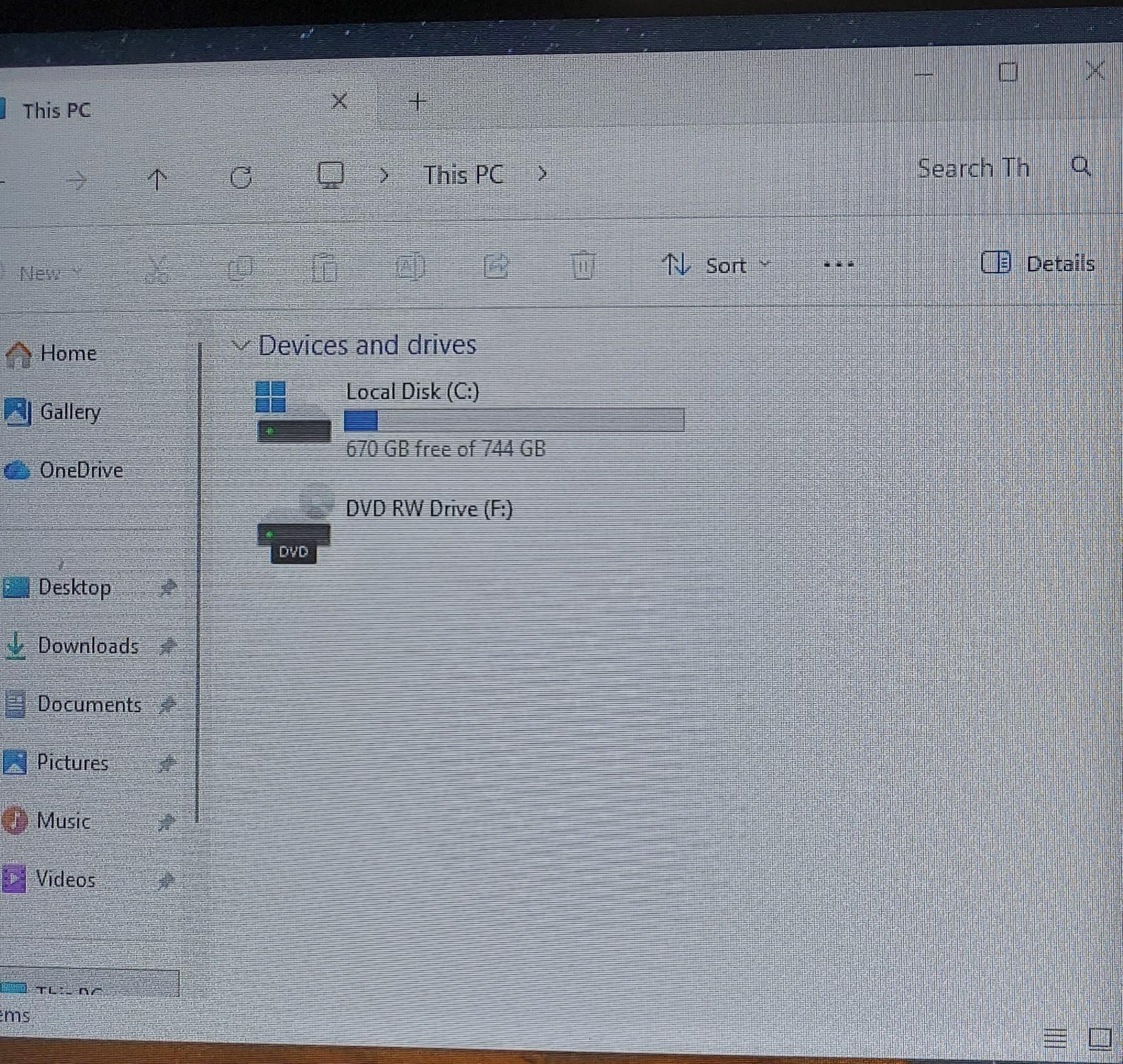Expand chevron before This PC breadcrumb
This screenshot has height=1064, width=1123.
(x=384, y=176)
